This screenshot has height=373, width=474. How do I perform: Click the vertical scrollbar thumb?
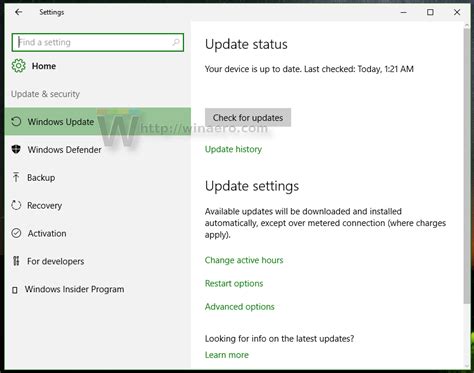point(467,166)
